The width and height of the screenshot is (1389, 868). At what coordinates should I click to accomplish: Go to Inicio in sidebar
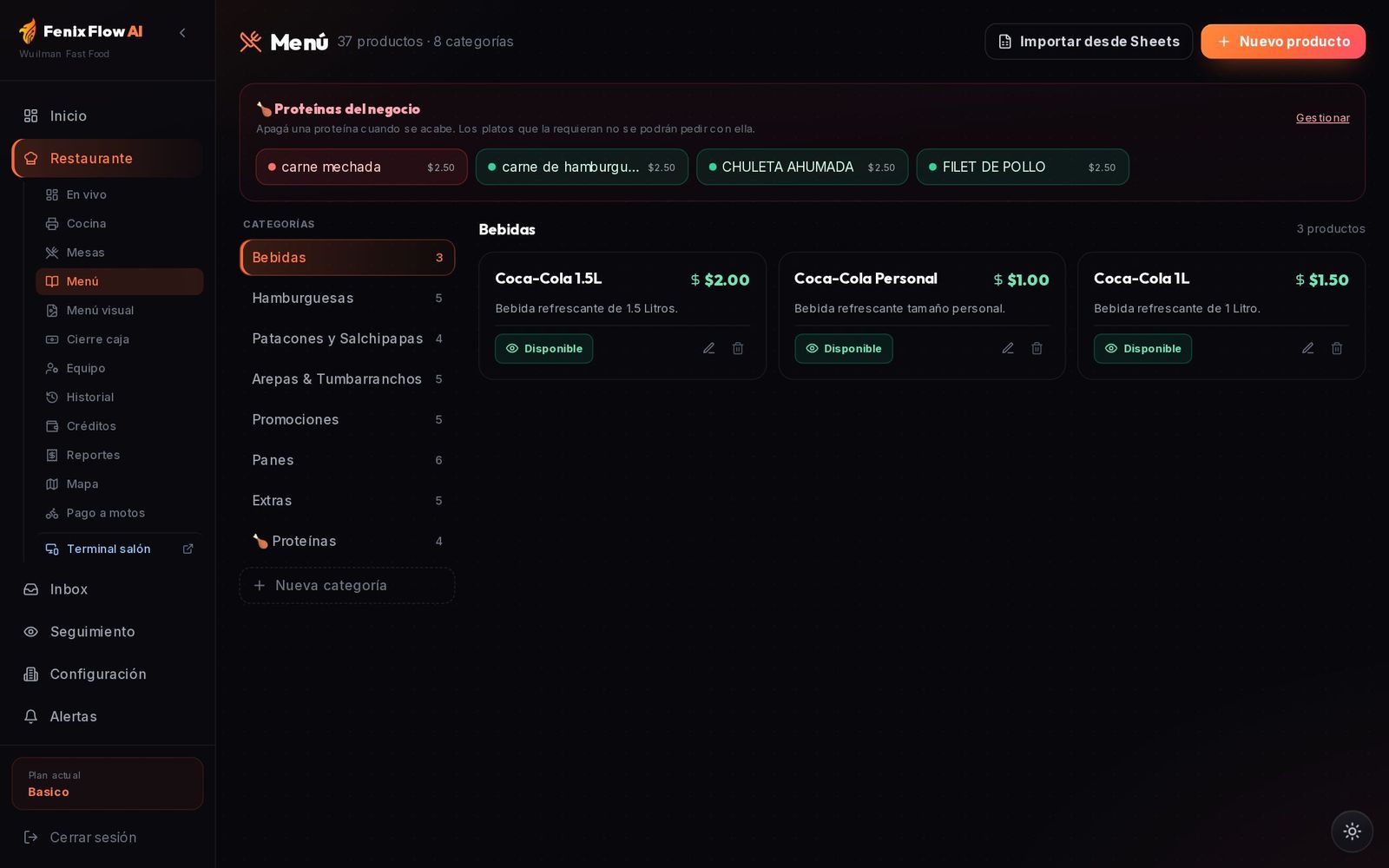pos(108,116)
